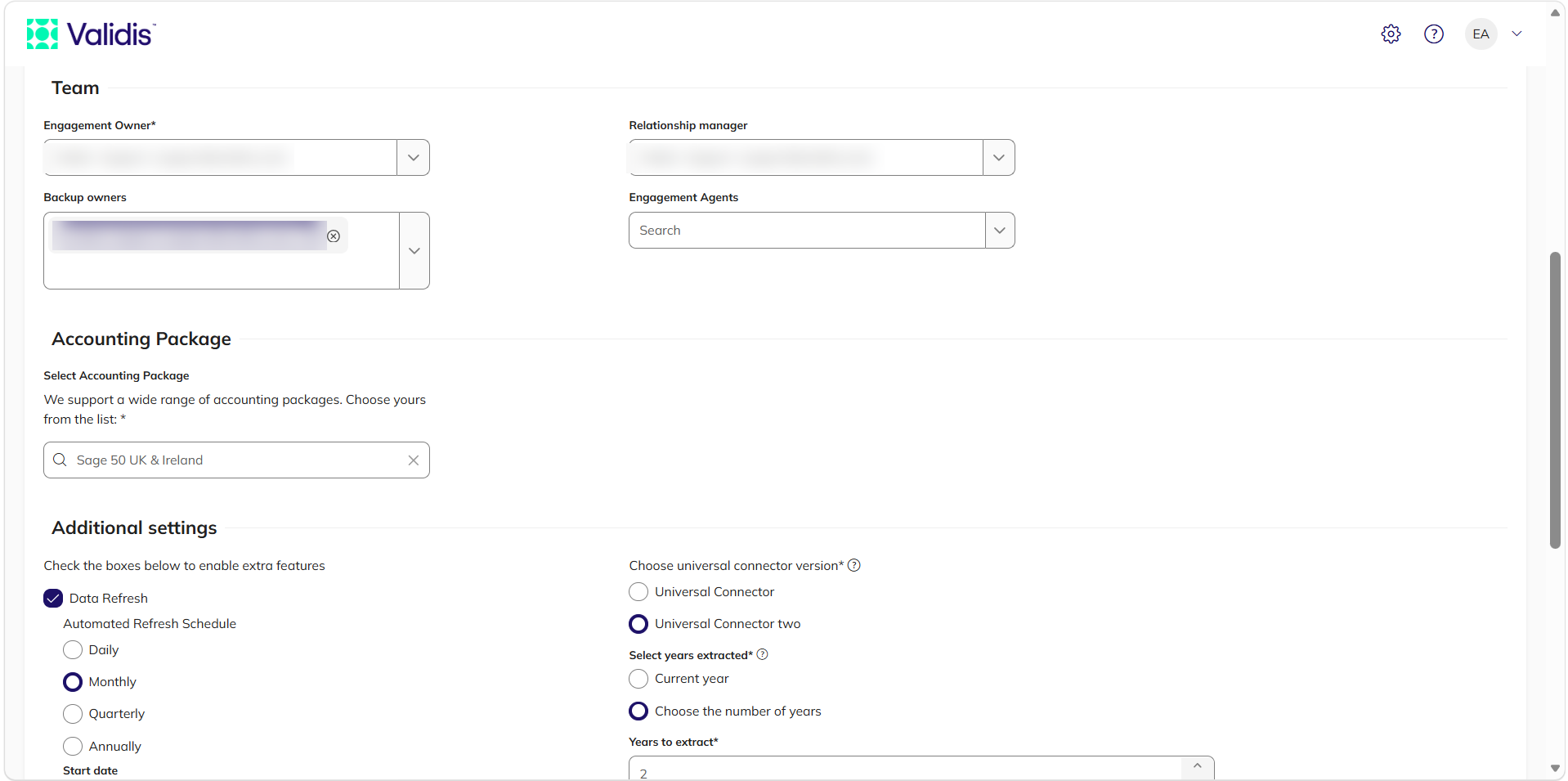Click the accounting package search magnifier icon
This screenshot has height=781, width=1568.
60,460
